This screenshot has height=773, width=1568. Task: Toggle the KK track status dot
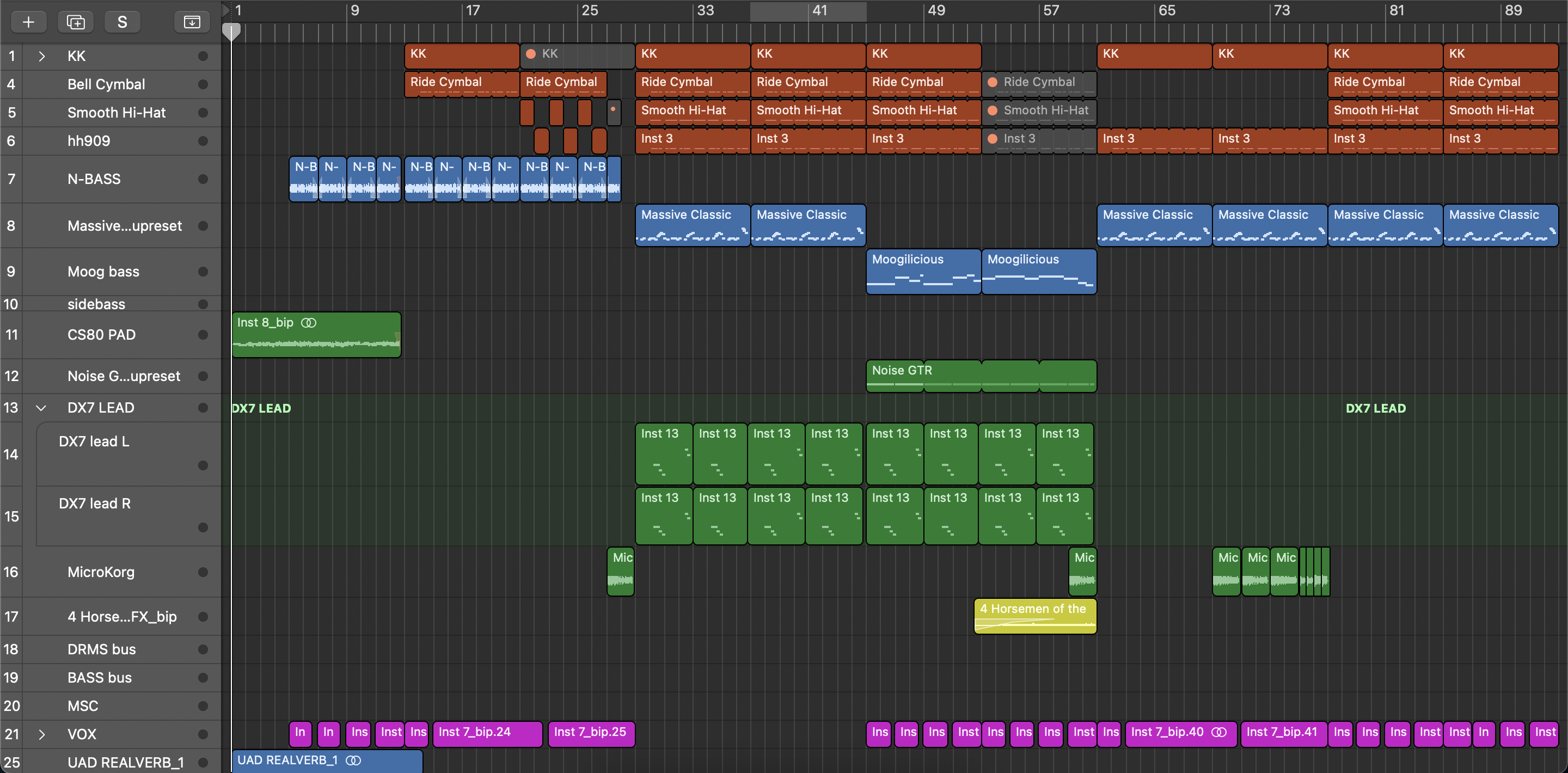203,56
